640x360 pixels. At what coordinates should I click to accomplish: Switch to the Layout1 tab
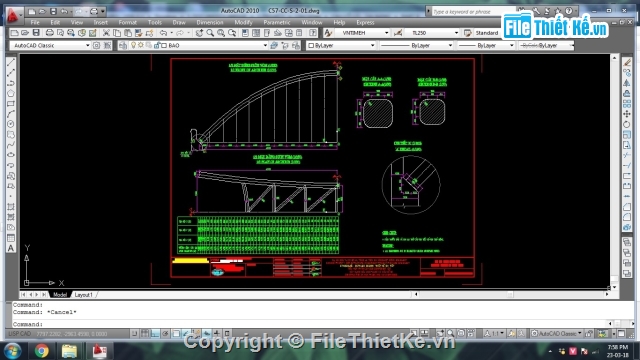tap(84, 295)
